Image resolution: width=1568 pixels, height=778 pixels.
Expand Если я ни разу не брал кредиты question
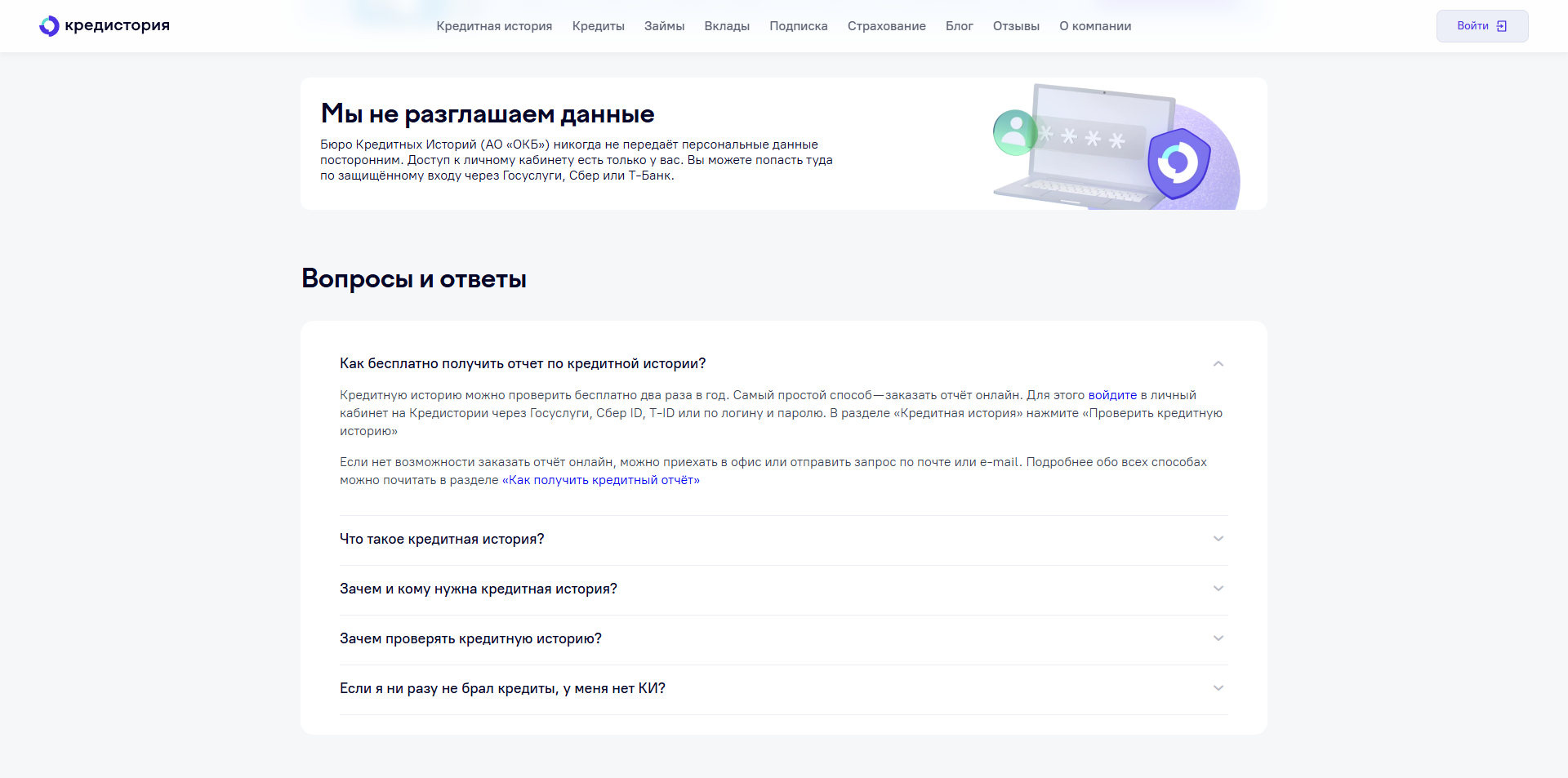tap(502, 688)
